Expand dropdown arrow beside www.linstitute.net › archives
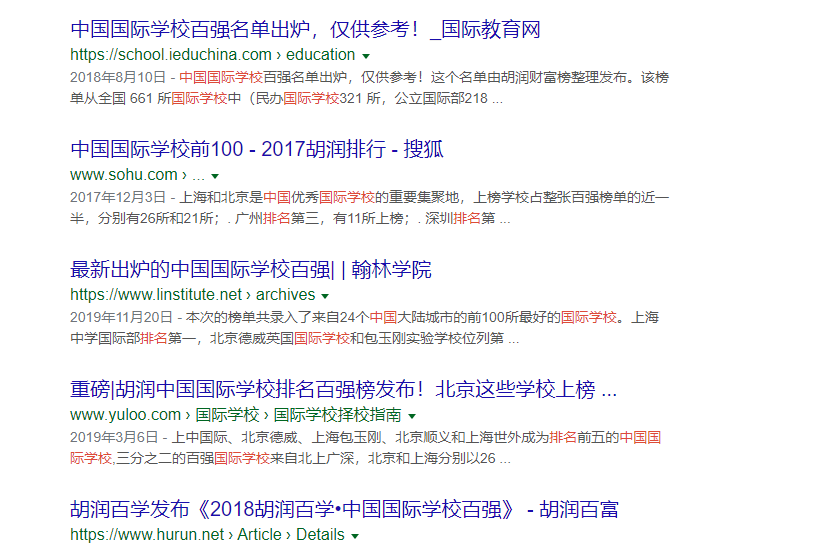822x545 pixels. click(x=325, y=296)
